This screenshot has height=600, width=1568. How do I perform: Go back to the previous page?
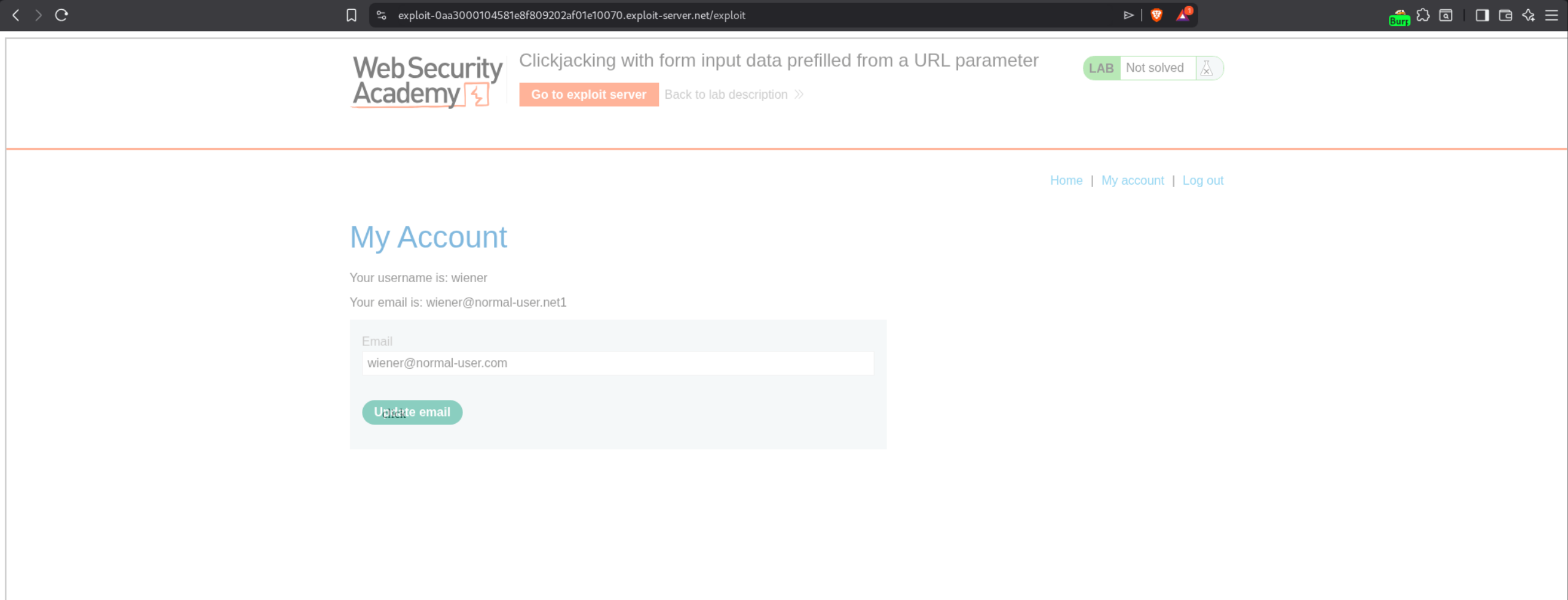(16, 15)
